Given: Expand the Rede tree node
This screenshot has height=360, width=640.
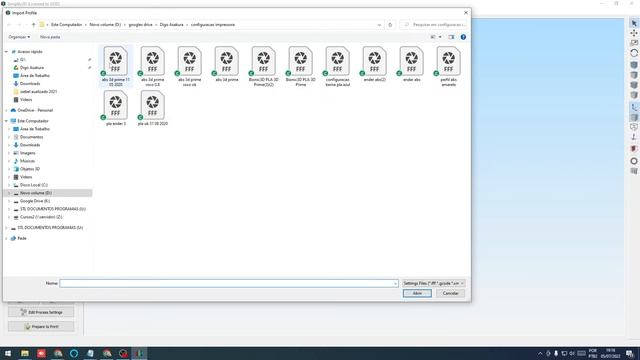Looking at the screenshot, I should [6, 238].
